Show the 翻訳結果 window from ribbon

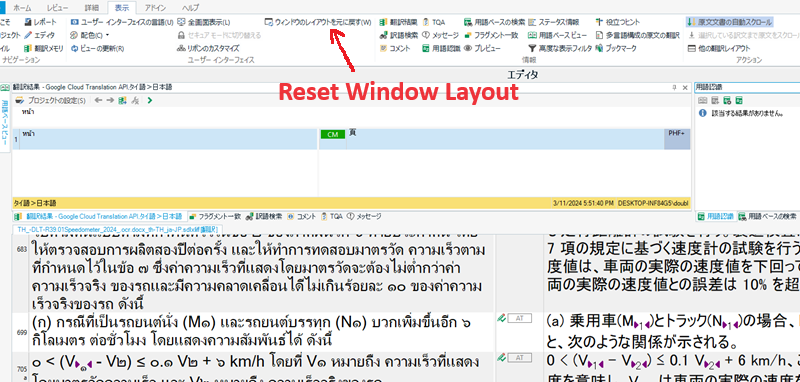click(398, 22)
